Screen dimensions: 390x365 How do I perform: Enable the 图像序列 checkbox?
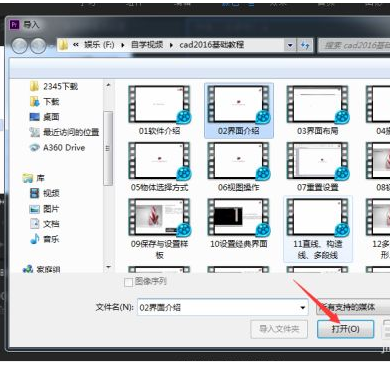129,282
